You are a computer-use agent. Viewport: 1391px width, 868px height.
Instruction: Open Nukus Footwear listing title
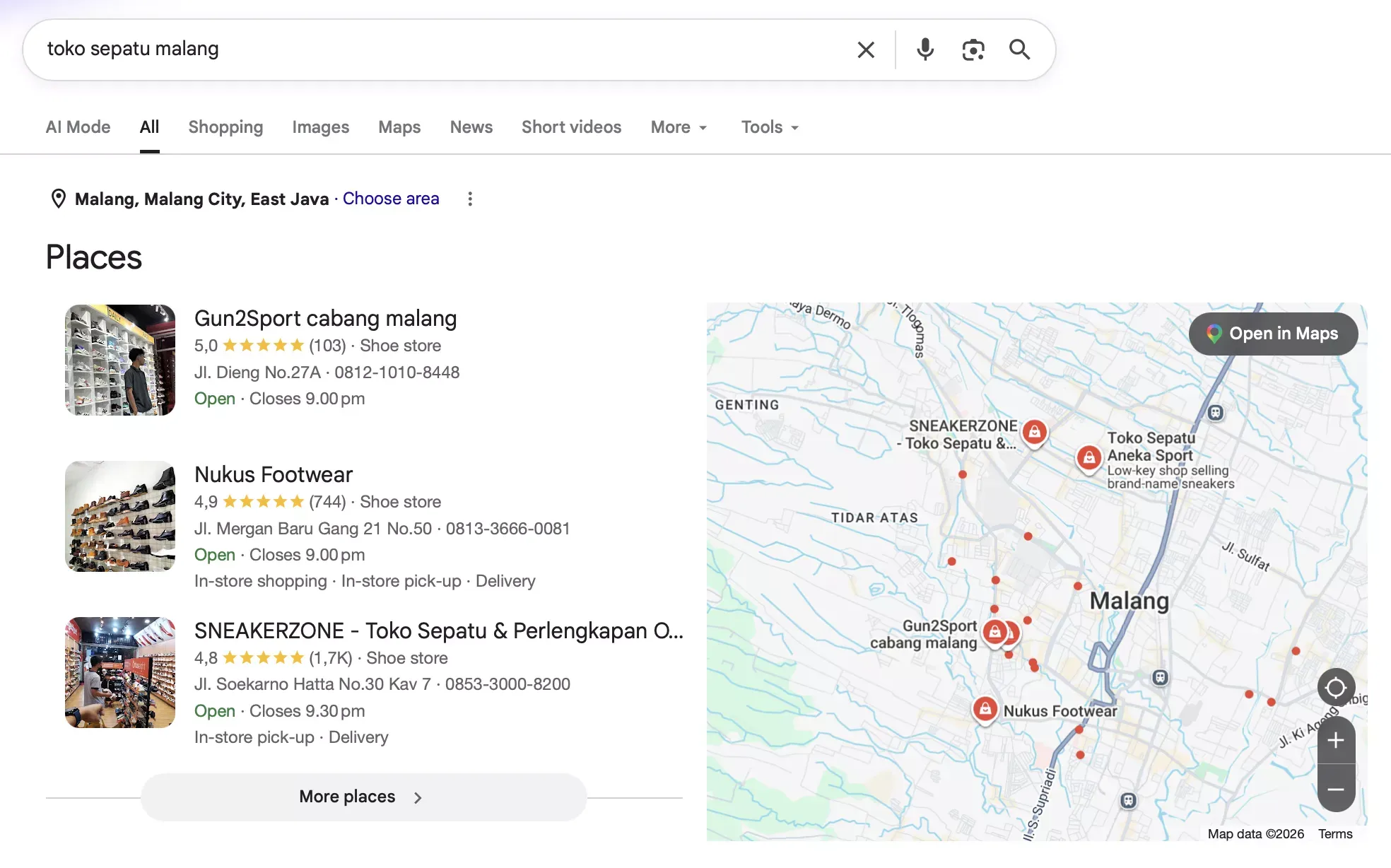pyautogui.click(x=273, y=474)
